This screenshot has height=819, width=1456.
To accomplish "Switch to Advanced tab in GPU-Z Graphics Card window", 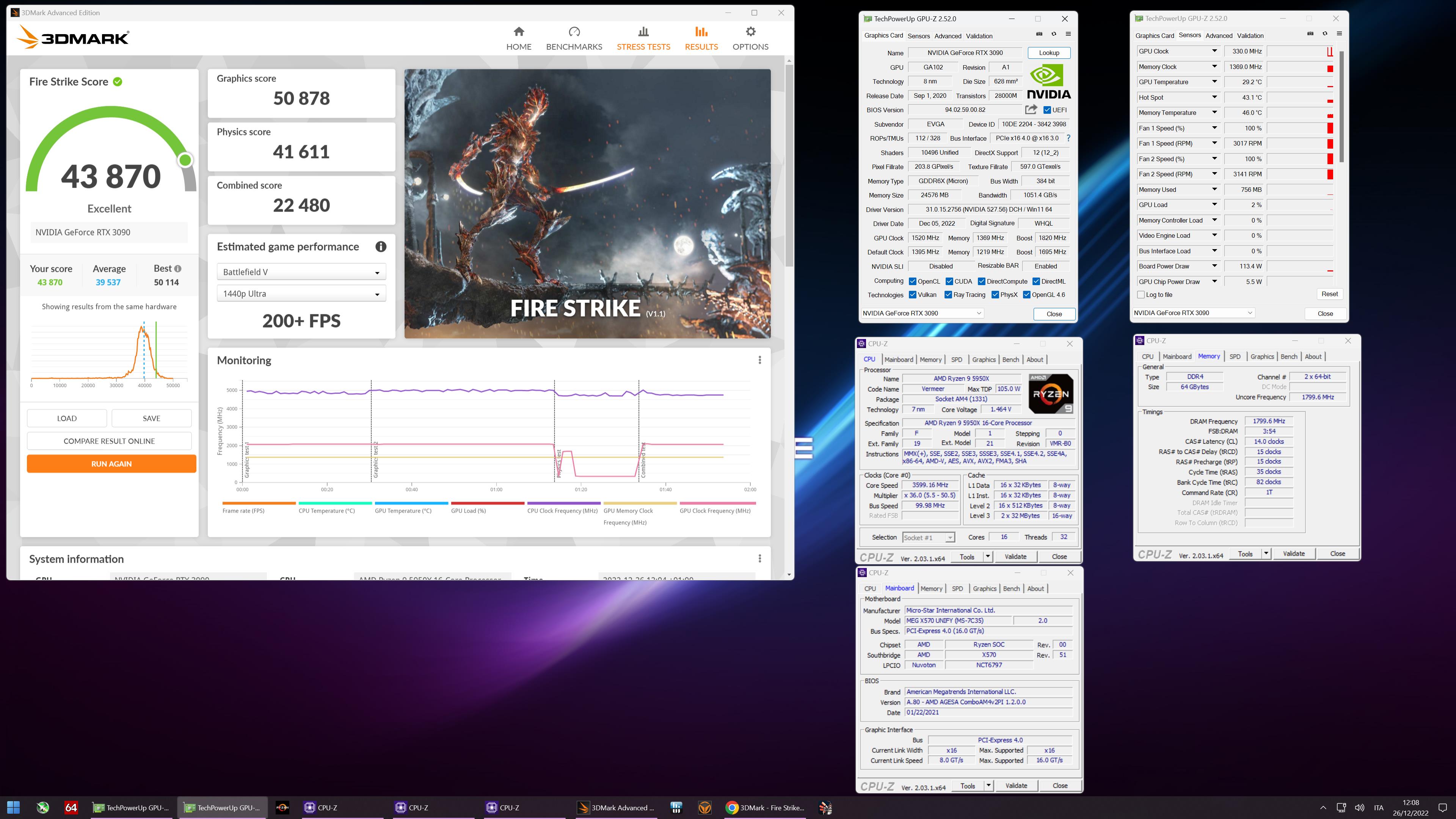I will pyautogui.click(x=947, y=36).
